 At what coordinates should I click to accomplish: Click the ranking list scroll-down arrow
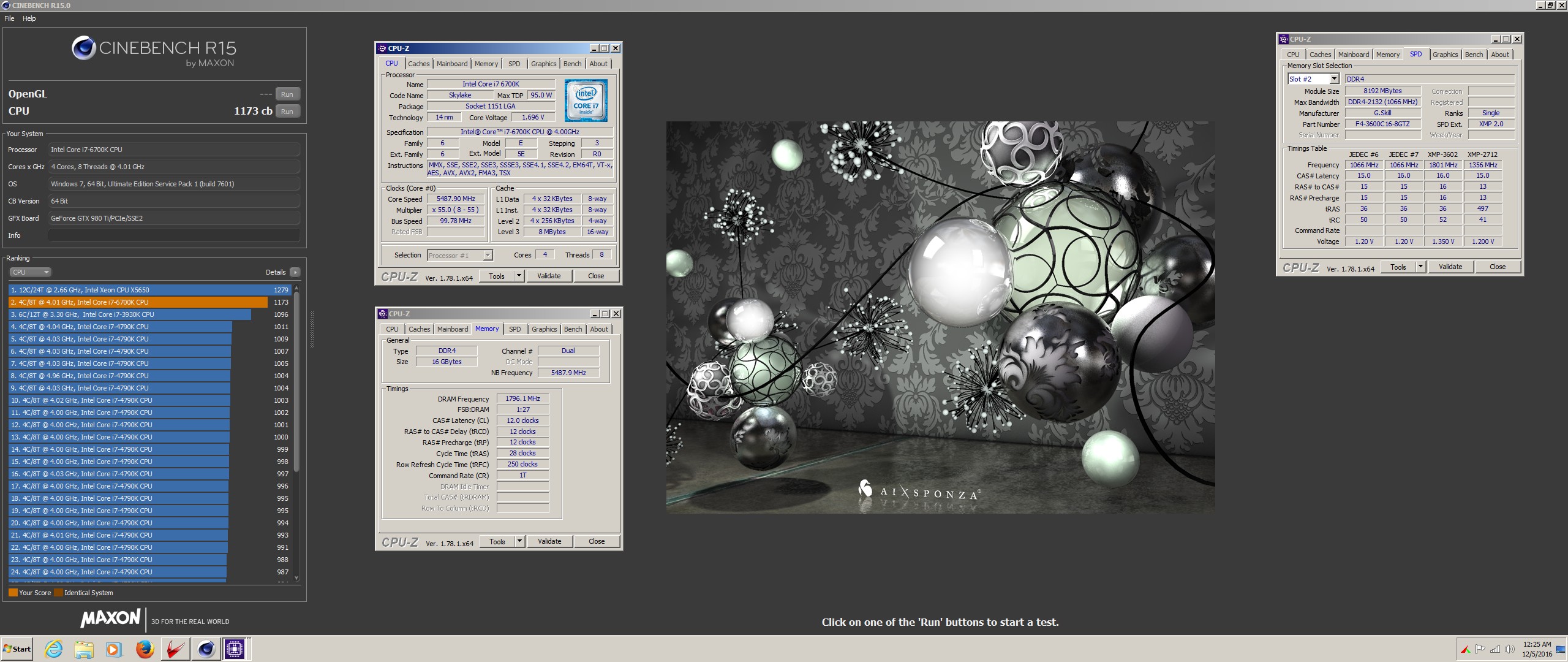click(296, 578)
